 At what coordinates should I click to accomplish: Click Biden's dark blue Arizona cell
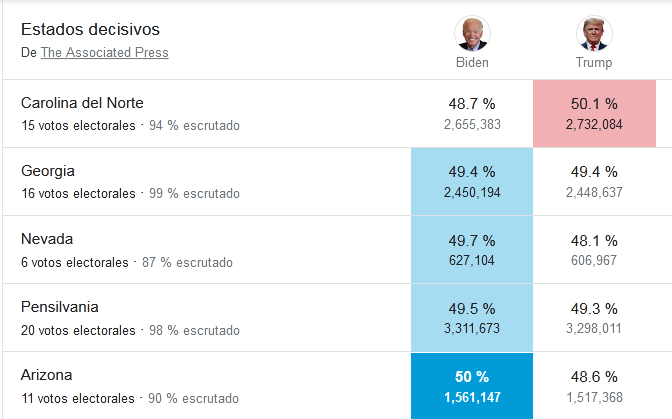point(472,386)
